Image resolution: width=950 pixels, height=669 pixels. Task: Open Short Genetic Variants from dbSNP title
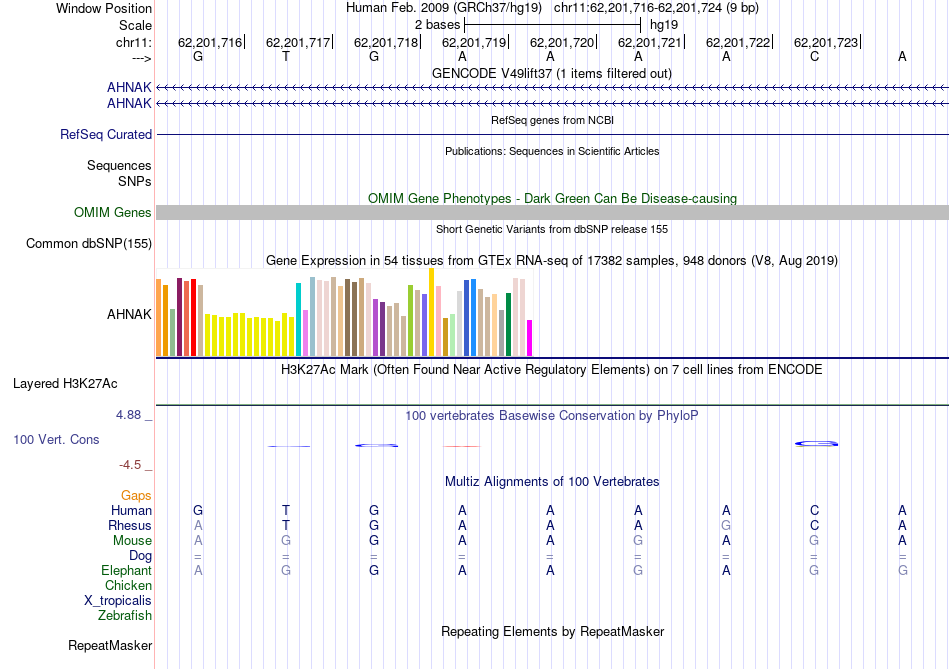[552, 229]
